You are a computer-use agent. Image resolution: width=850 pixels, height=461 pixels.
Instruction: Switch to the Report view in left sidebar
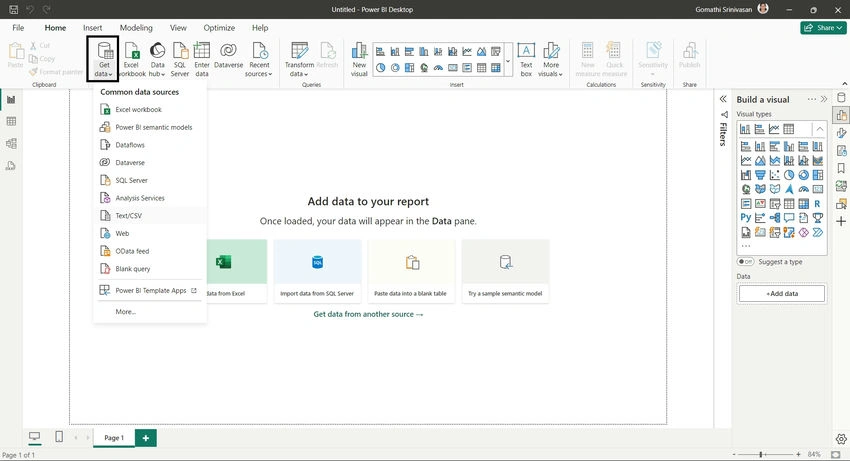tap(11, 99)
